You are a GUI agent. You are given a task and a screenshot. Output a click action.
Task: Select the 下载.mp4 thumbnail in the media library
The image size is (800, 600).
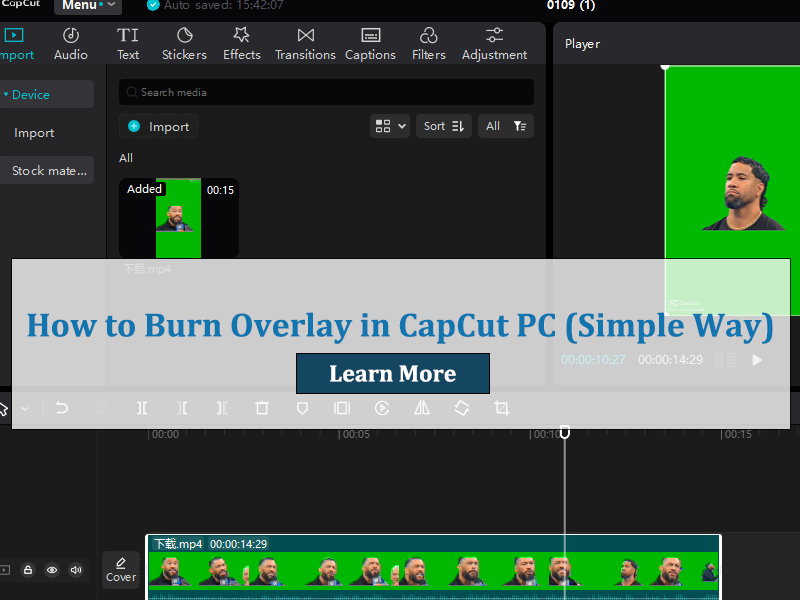pos(178,217)
